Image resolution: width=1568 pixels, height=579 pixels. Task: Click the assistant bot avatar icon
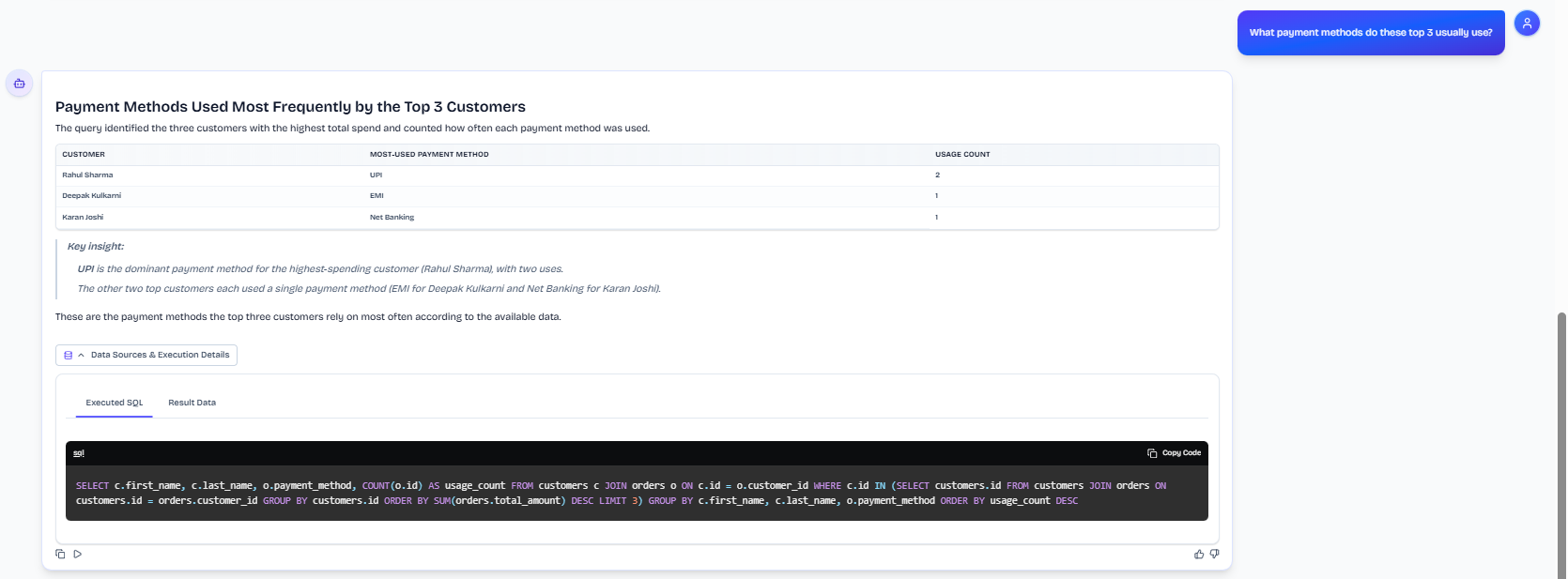(19, 84)
